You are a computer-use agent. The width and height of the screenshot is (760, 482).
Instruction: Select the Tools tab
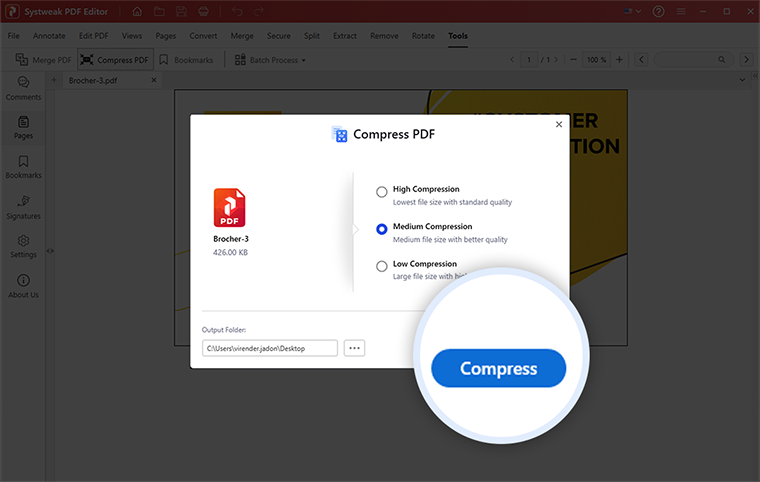[x=458, y=36]
